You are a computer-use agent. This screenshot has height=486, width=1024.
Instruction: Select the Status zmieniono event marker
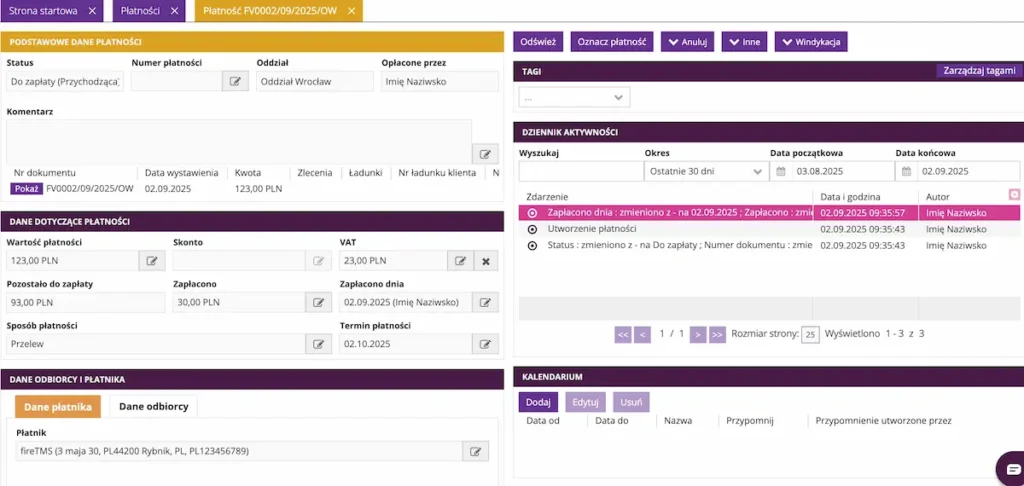[532, 246]
